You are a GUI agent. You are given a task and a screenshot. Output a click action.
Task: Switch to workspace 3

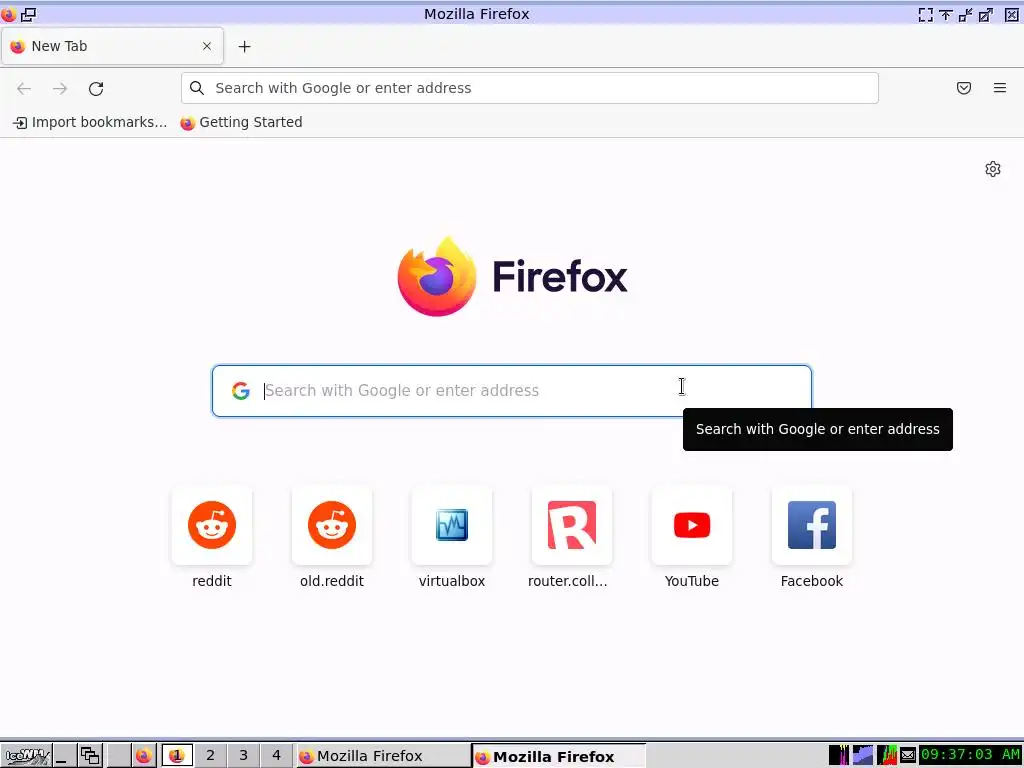244,756
